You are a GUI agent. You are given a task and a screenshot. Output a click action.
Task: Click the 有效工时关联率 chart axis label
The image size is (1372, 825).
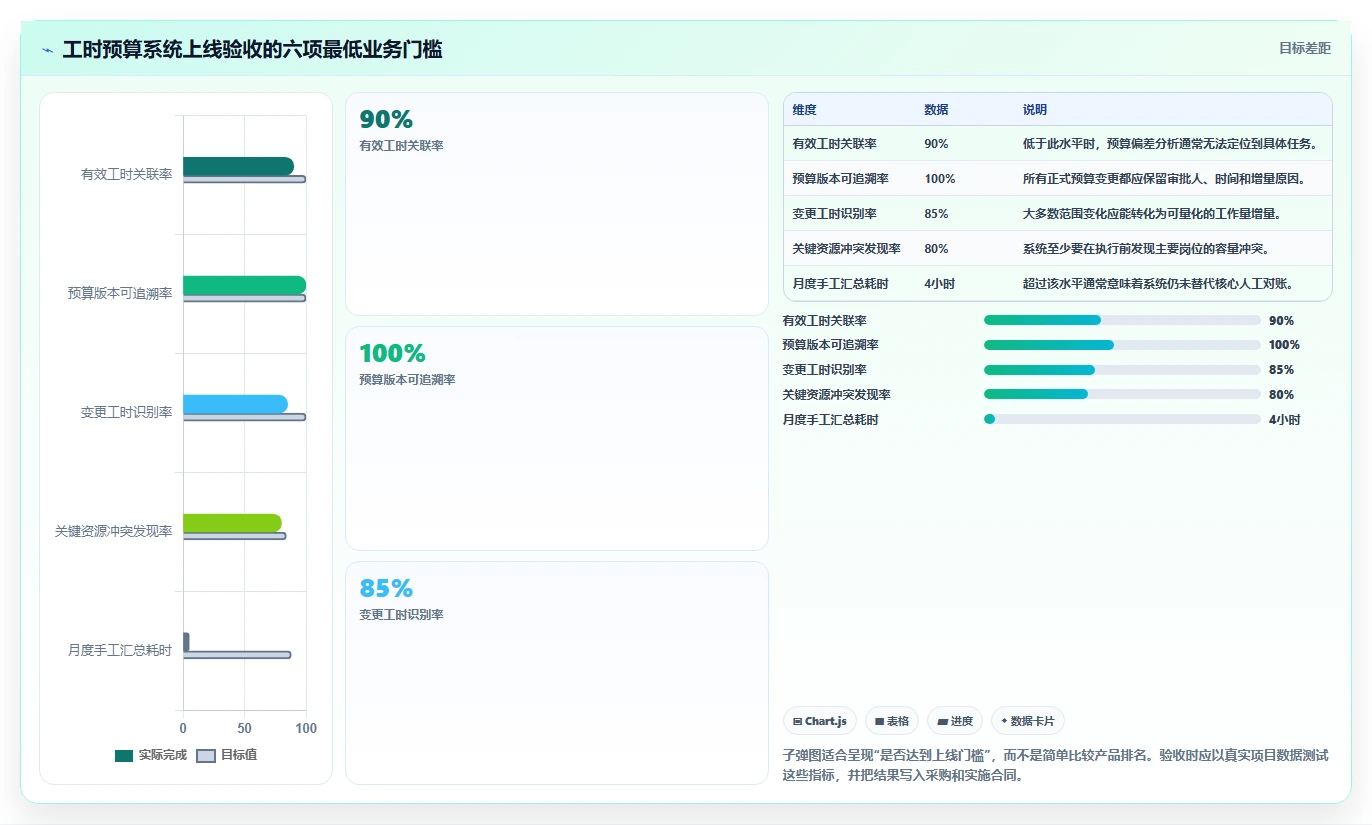pos(126,174)
